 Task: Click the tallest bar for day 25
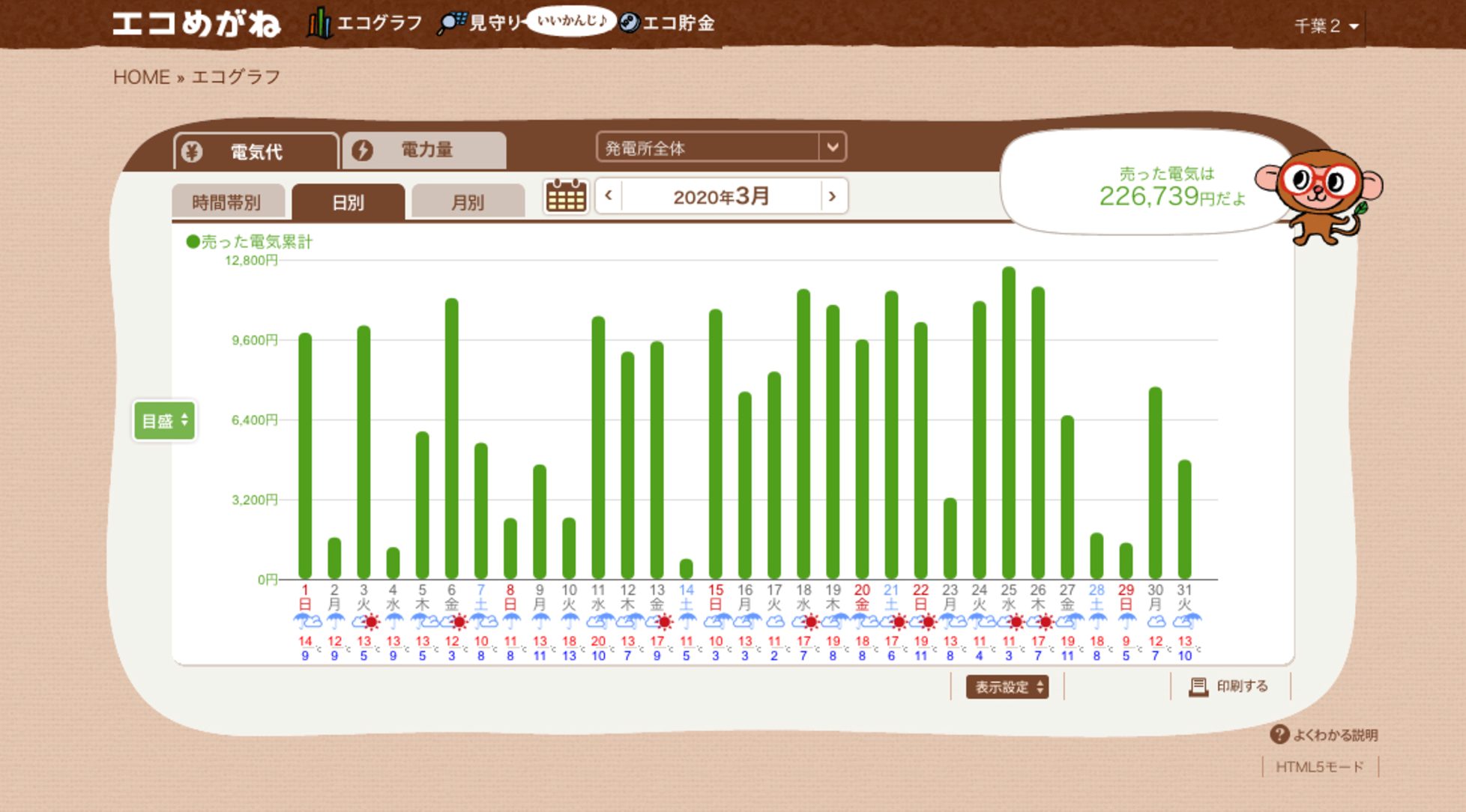[x=1009, y=422]
